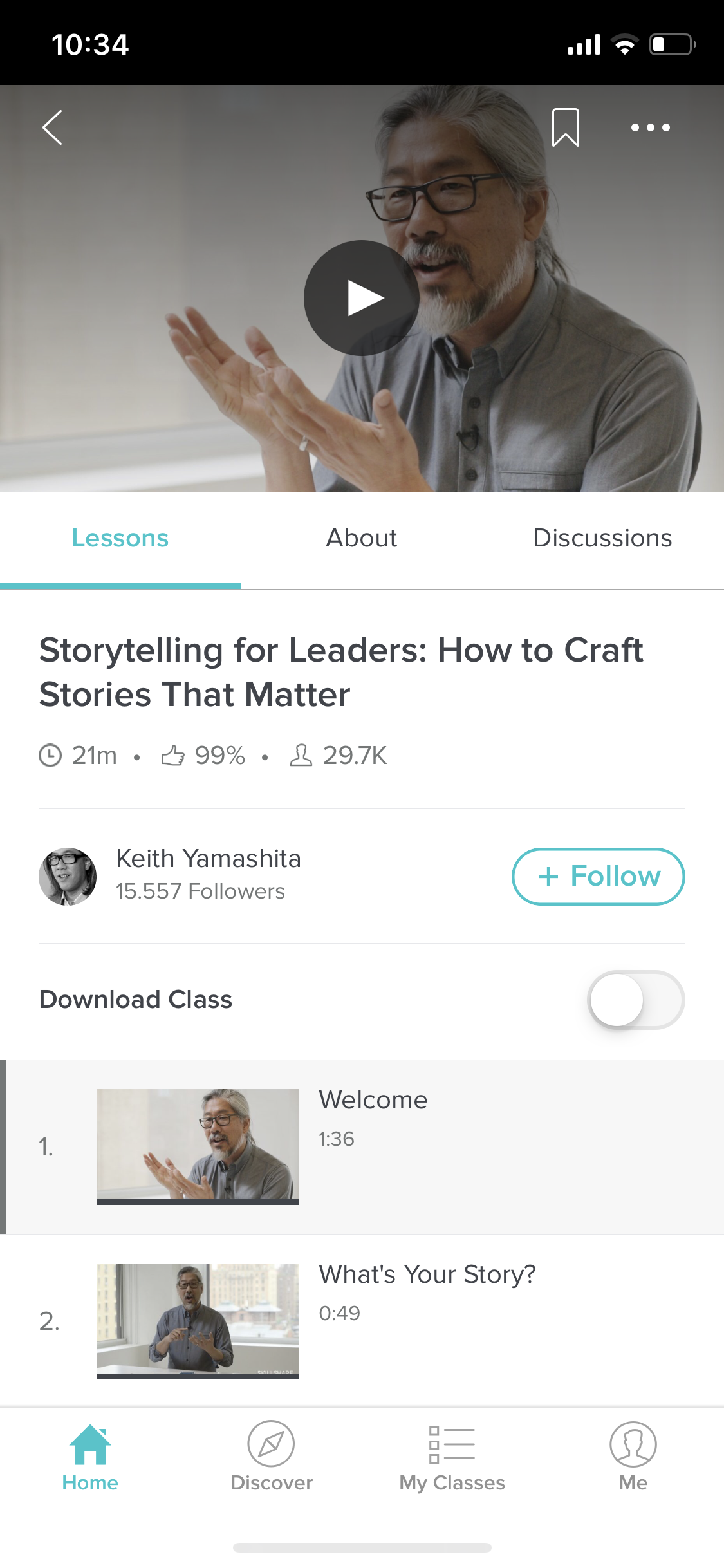Tap the 29.7K students icon
Image resolution: width=724 pixels, height=1568 pixels.
[x=301, y=755]
